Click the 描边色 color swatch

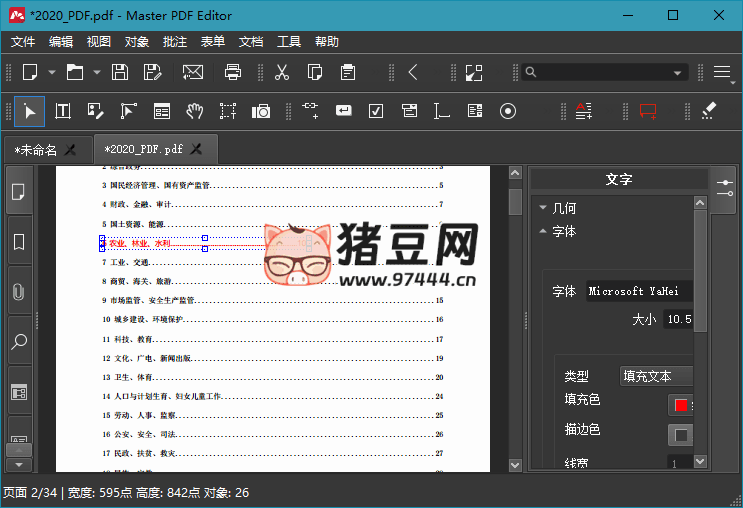pyautogui.click(x=681, y=435)
